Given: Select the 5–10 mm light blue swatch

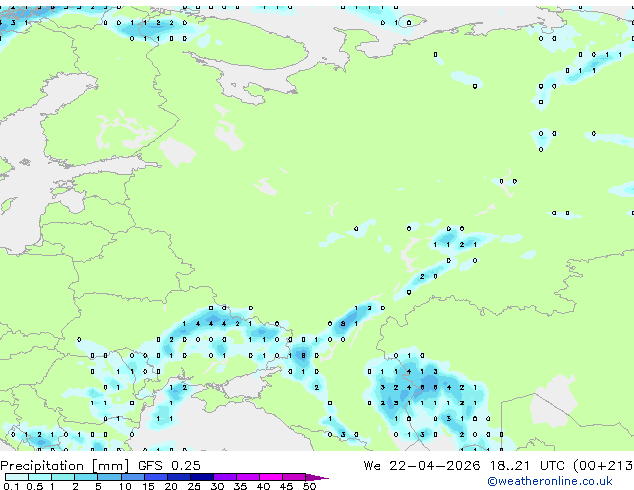Looking at the screenshot, I should 109,477.
